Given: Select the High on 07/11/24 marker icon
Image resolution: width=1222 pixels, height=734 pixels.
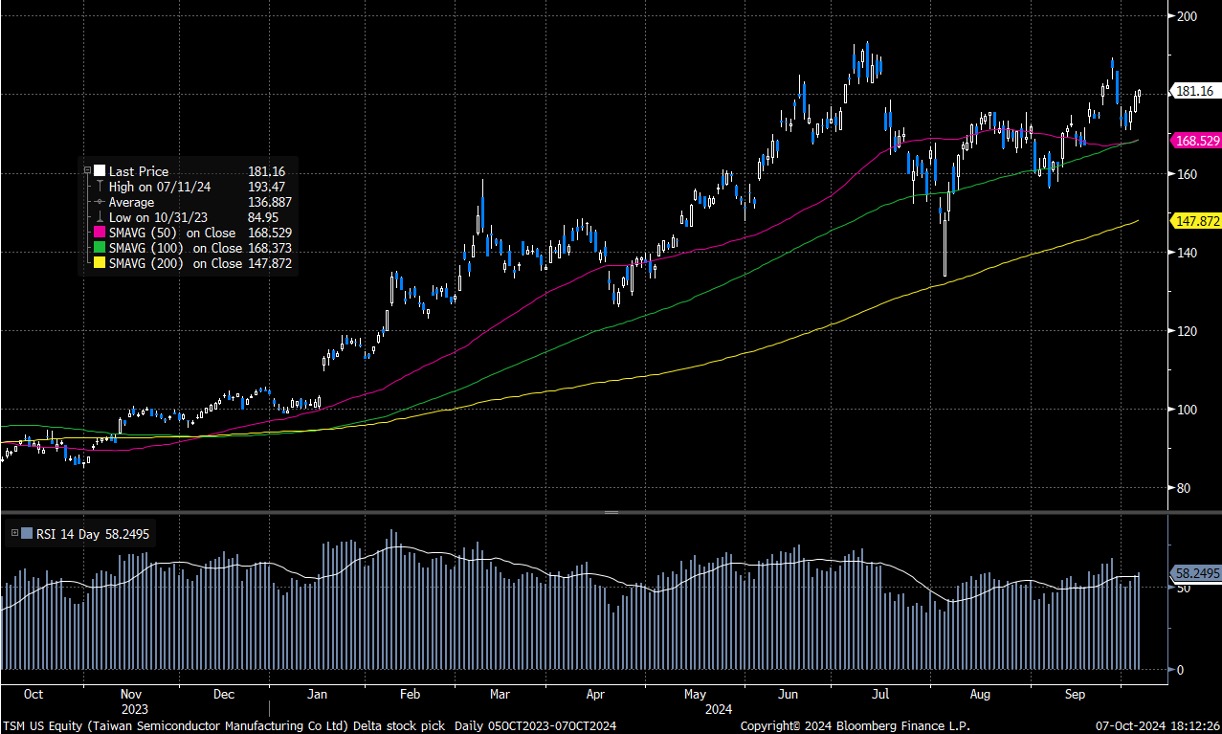Looking at the screenshot, I should (x=99, y=186).
